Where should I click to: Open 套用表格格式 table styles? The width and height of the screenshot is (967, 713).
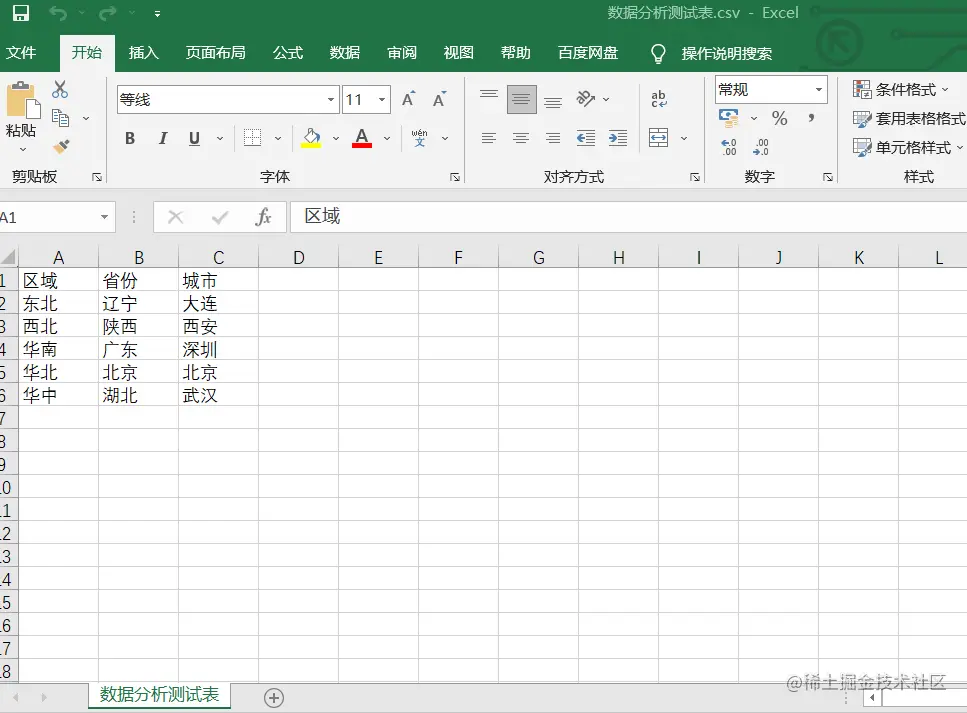pos(909,118)
